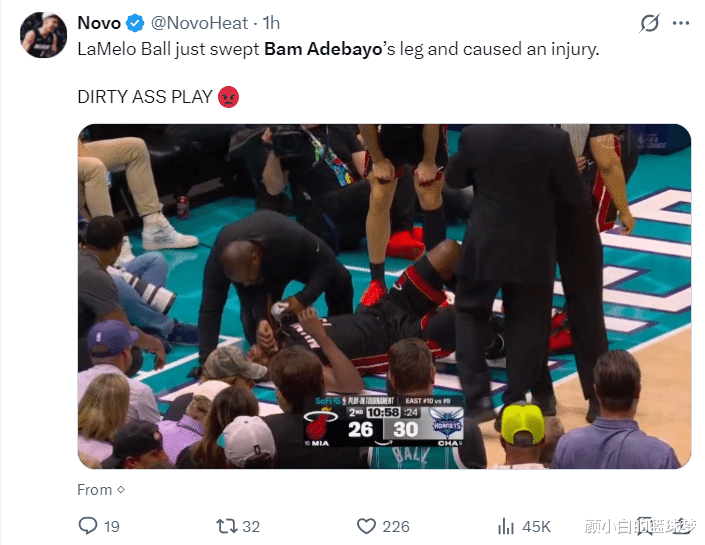Like the post with the heart icon

(x=366, y=526)
